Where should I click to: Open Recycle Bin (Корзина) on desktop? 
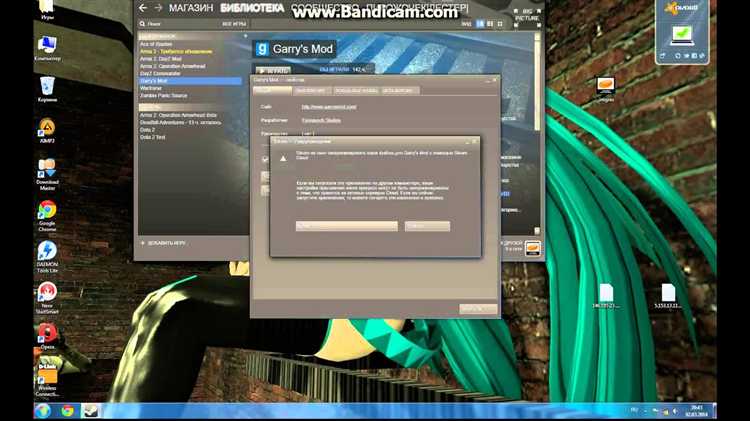tap(46, 88)
